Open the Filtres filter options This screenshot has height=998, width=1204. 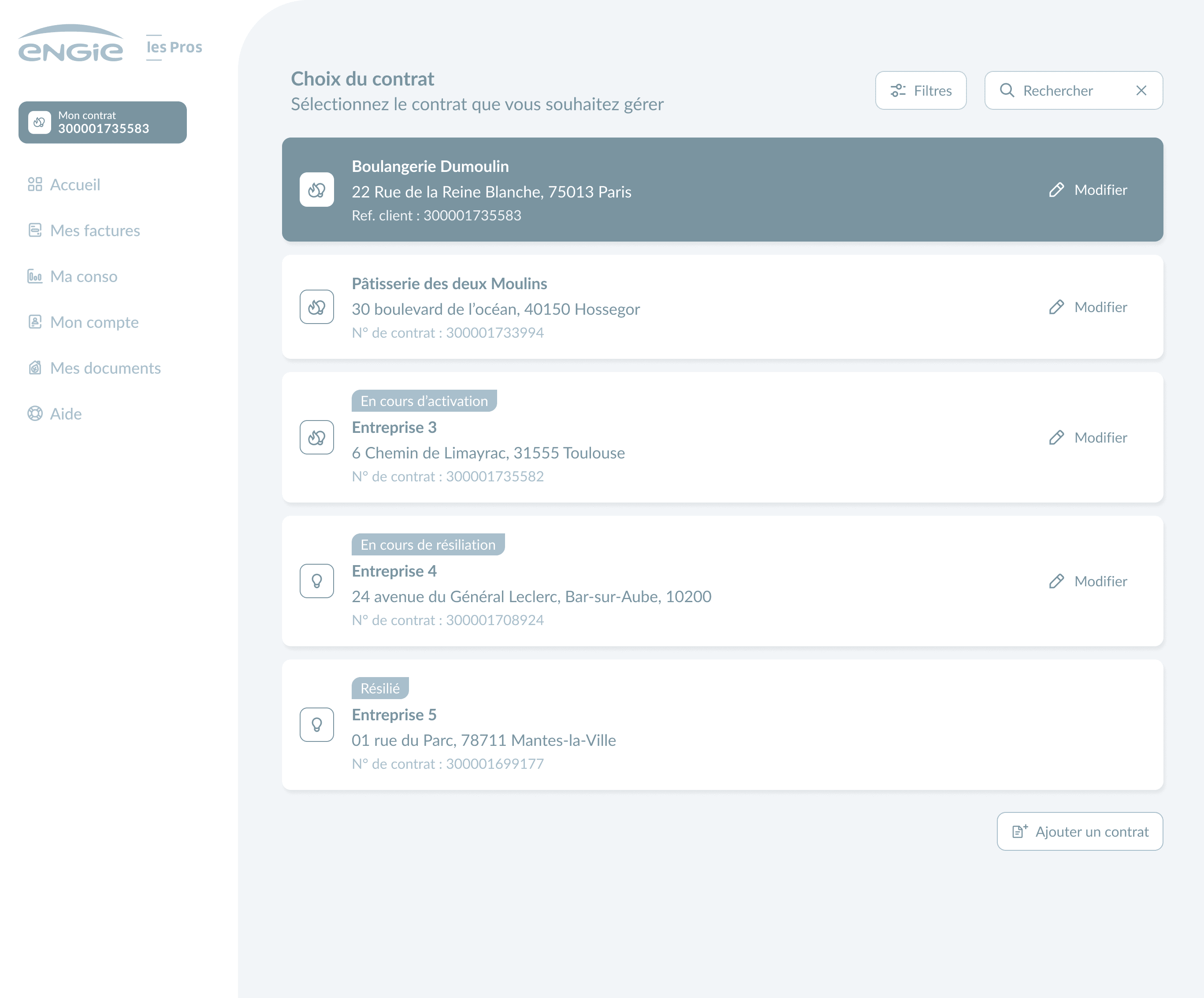tap(920, 91)
